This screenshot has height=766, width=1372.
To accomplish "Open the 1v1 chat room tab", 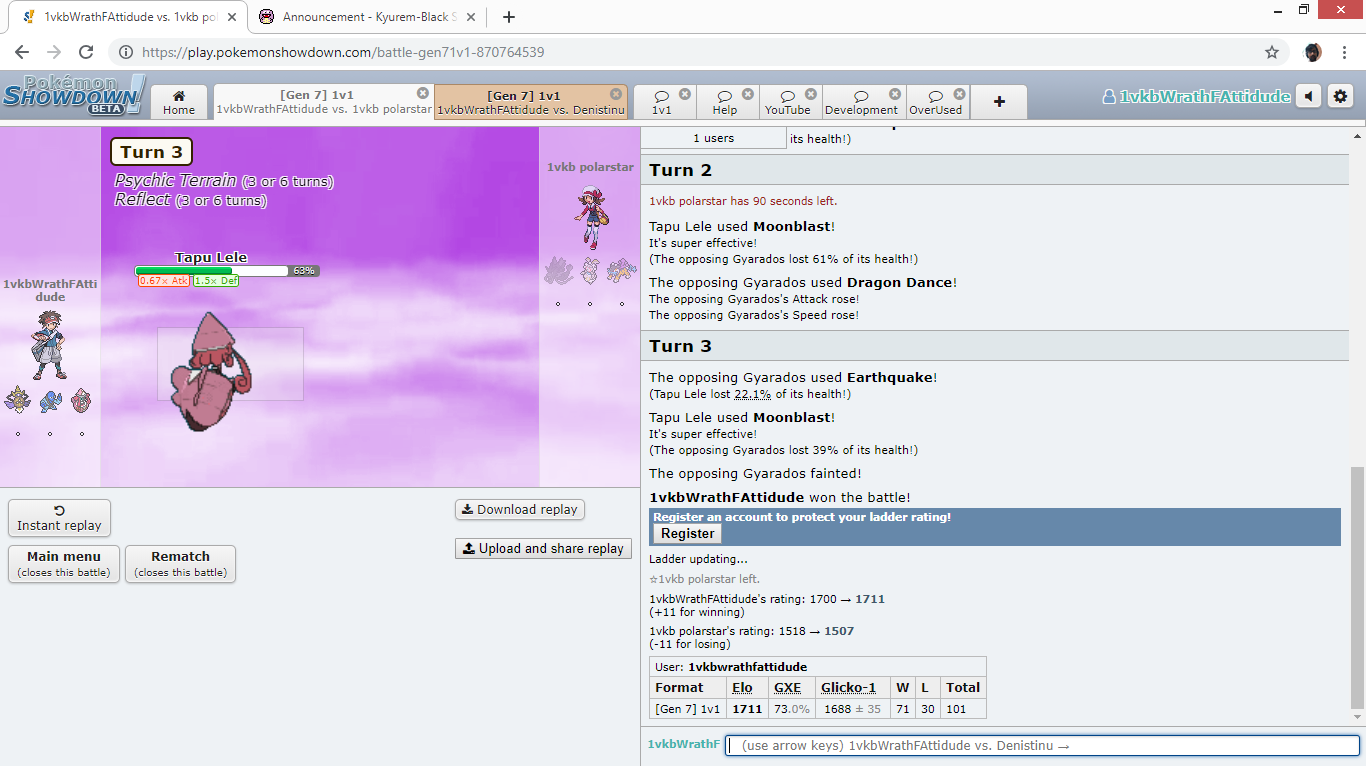I will pos(662,102).
